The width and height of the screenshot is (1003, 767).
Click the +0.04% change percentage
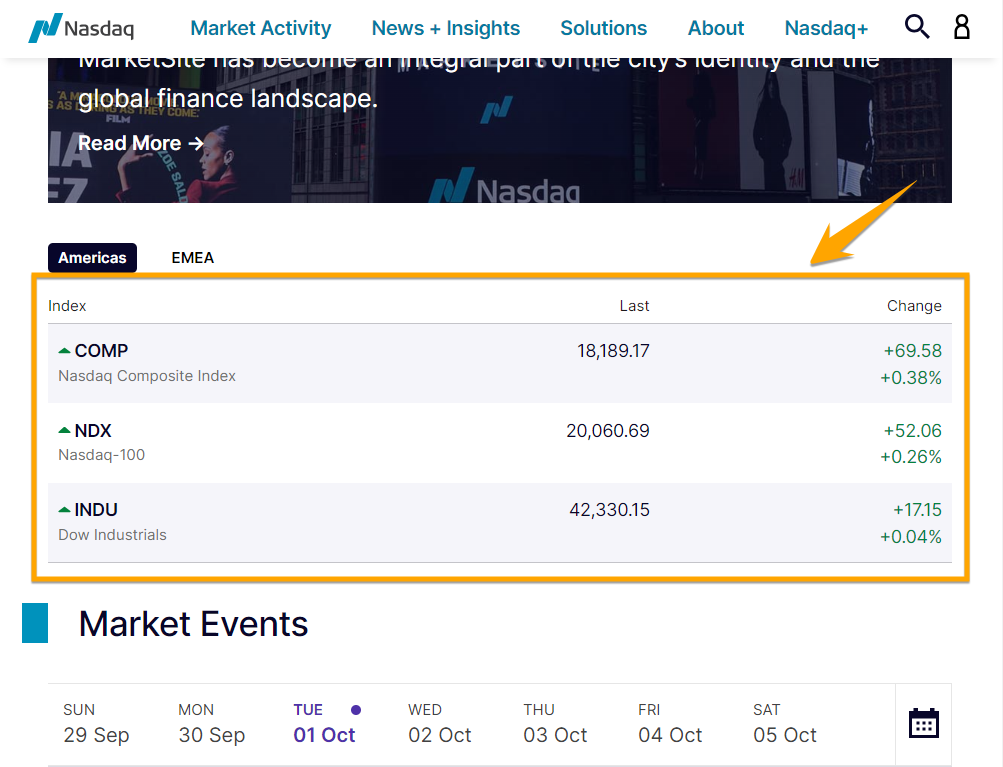click(x=911, y=536)
